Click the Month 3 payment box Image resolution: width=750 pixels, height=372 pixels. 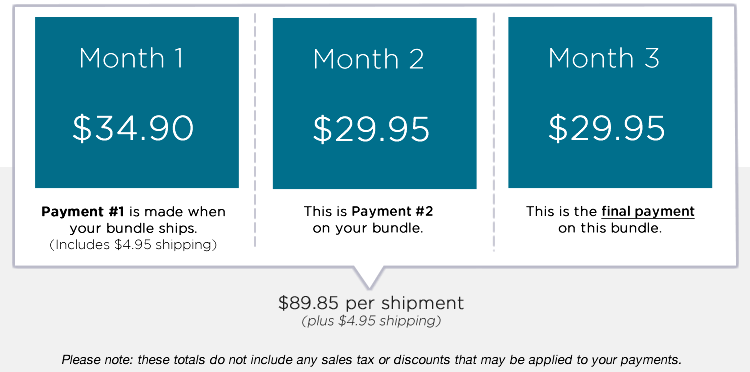tap(610, 102)
